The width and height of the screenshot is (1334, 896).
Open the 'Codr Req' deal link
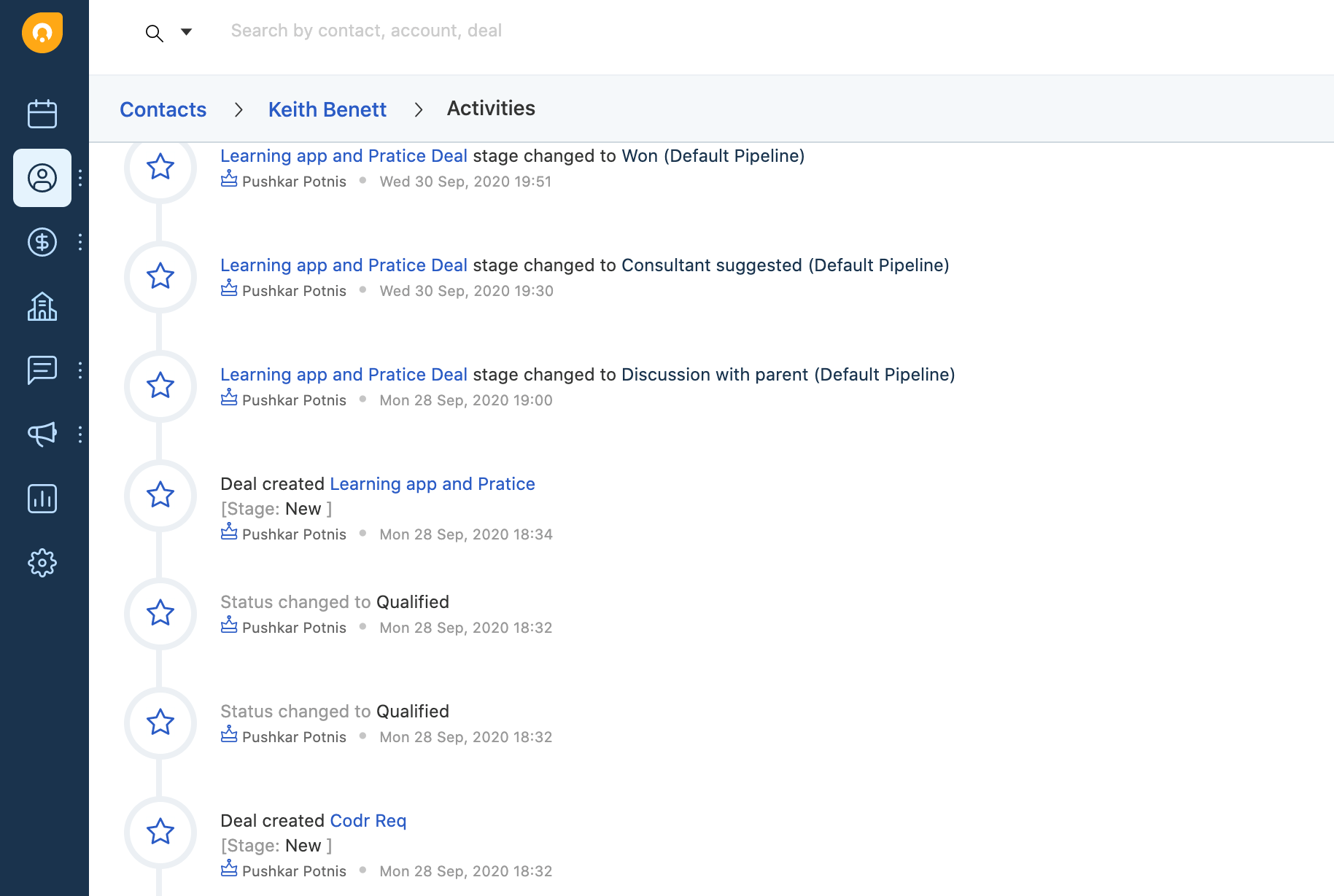pyautogui.click(x=368, y=821)
